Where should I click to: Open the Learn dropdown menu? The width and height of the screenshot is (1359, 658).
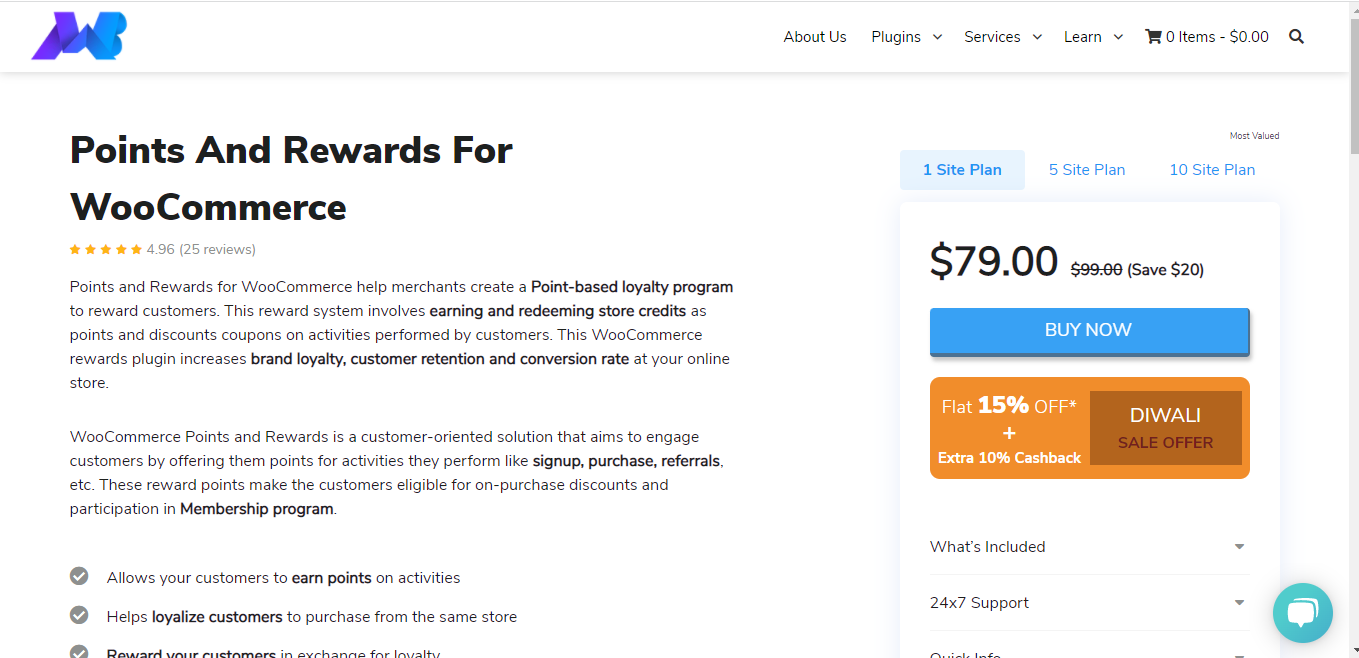pyautogui.click(x=1093, y=37)
